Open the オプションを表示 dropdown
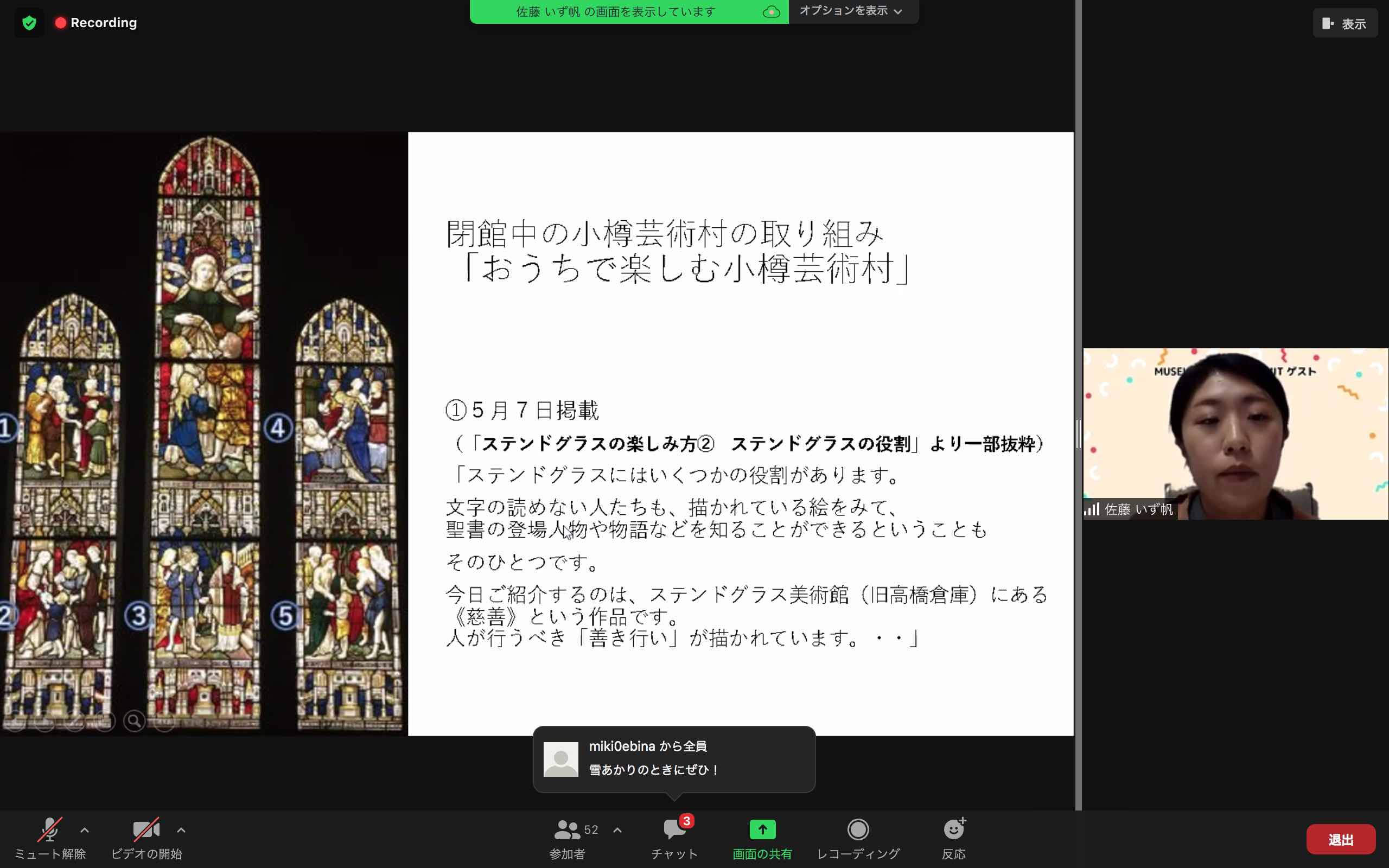Screen dimensions: 1389x868 (851, 11)
